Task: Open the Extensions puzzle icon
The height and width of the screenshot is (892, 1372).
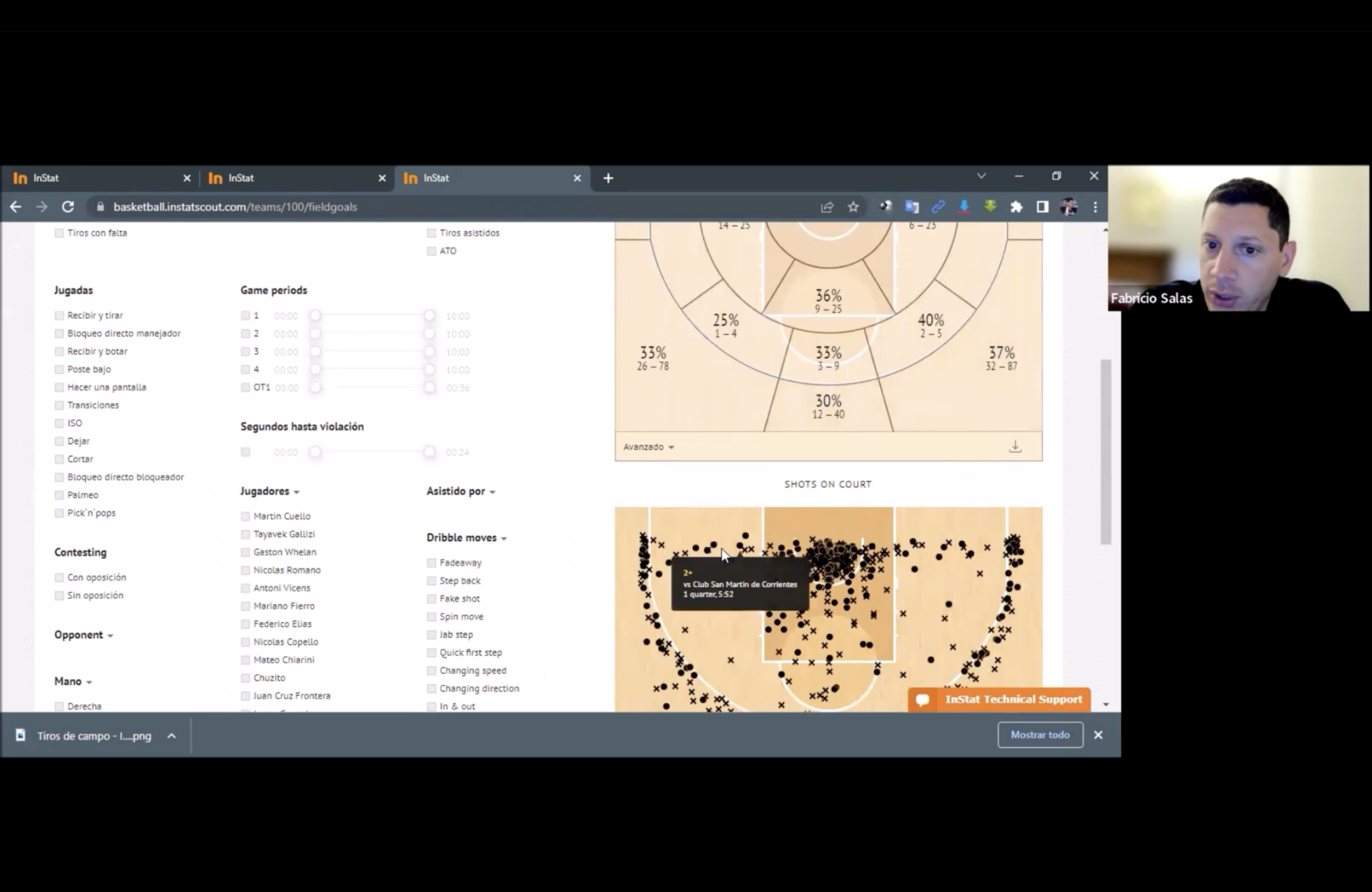Action: click(1016, 207)
